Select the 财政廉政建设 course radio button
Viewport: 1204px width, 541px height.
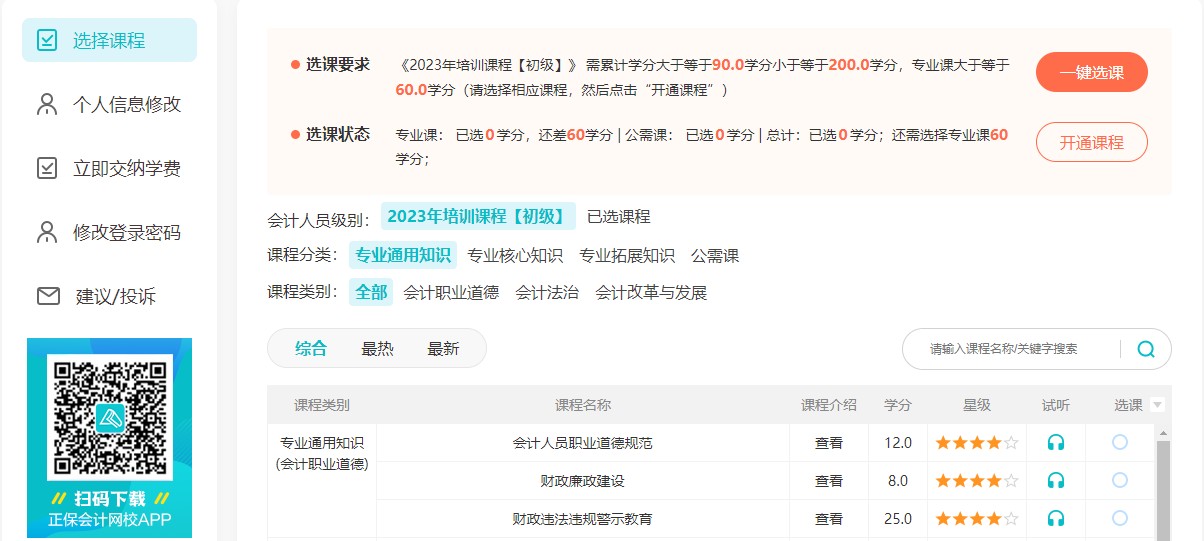(1120, 480)
